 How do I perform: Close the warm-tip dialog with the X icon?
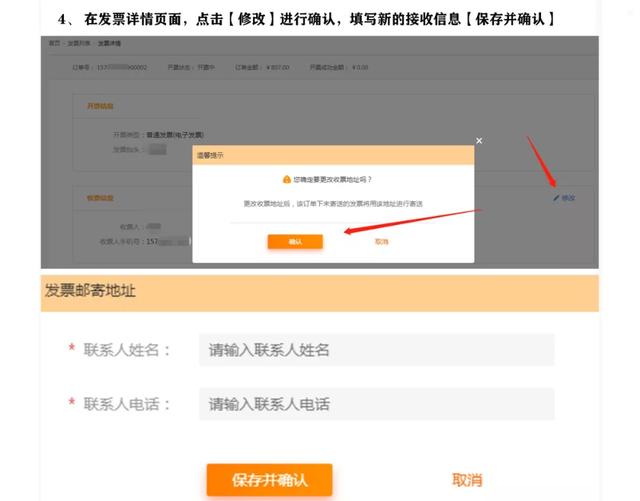[x=479, y=140]
